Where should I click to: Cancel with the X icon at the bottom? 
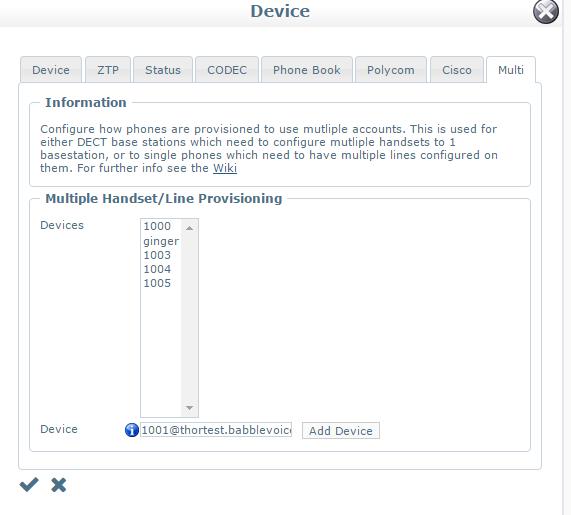pos(59,485)
